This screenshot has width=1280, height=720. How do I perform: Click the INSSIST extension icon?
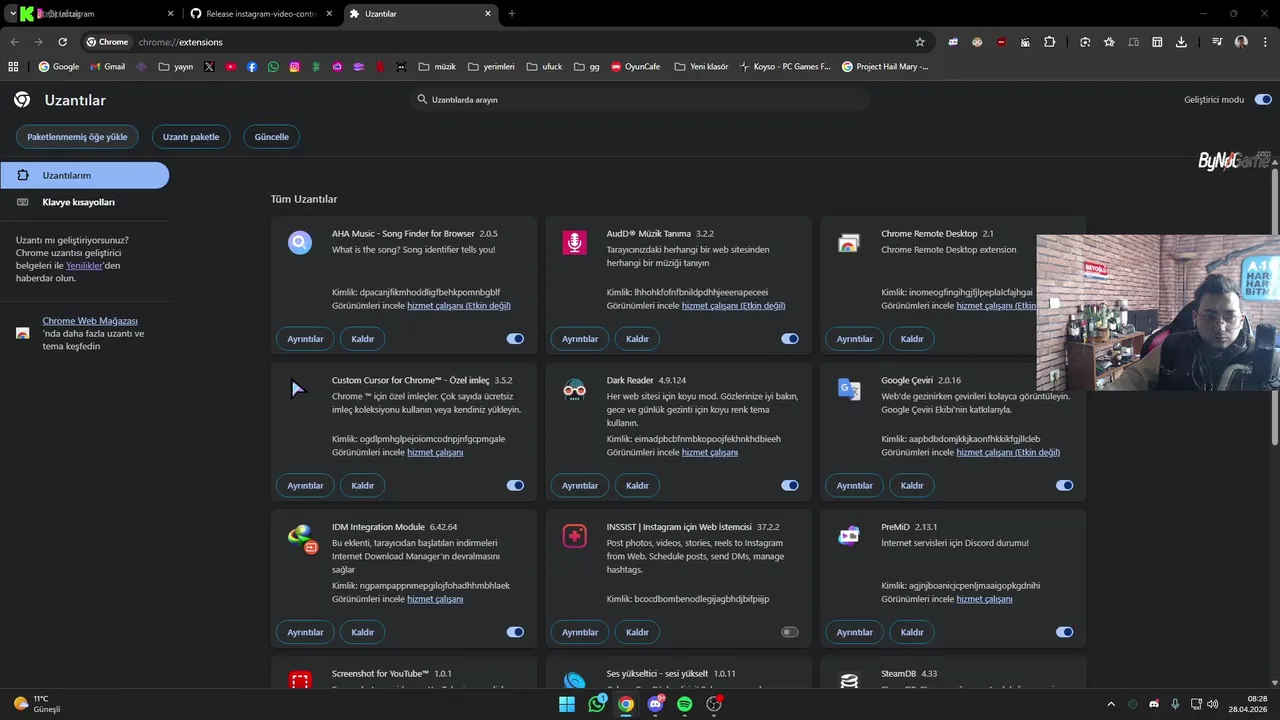pyautogui.click(x=574, y=536)
